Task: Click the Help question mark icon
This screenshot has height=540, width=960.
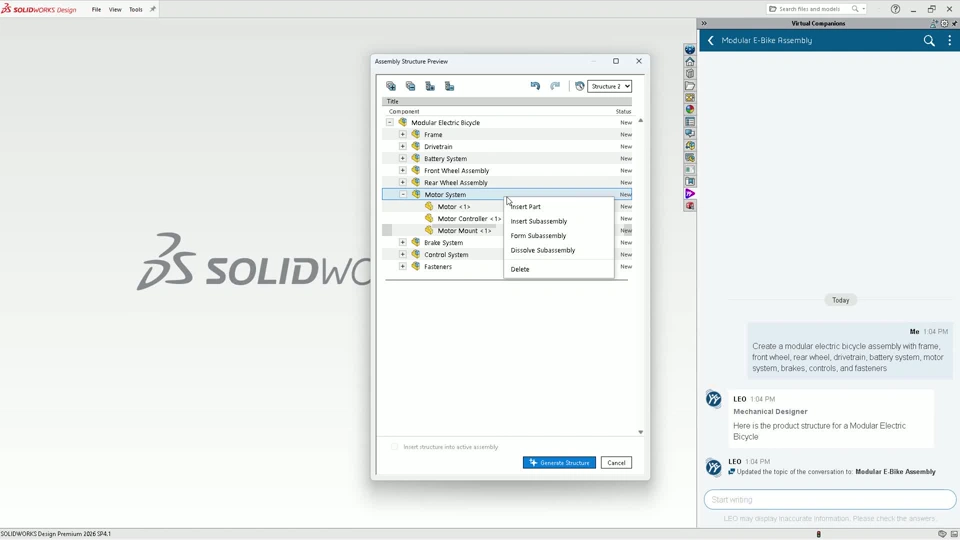Action: coord(895,9)
